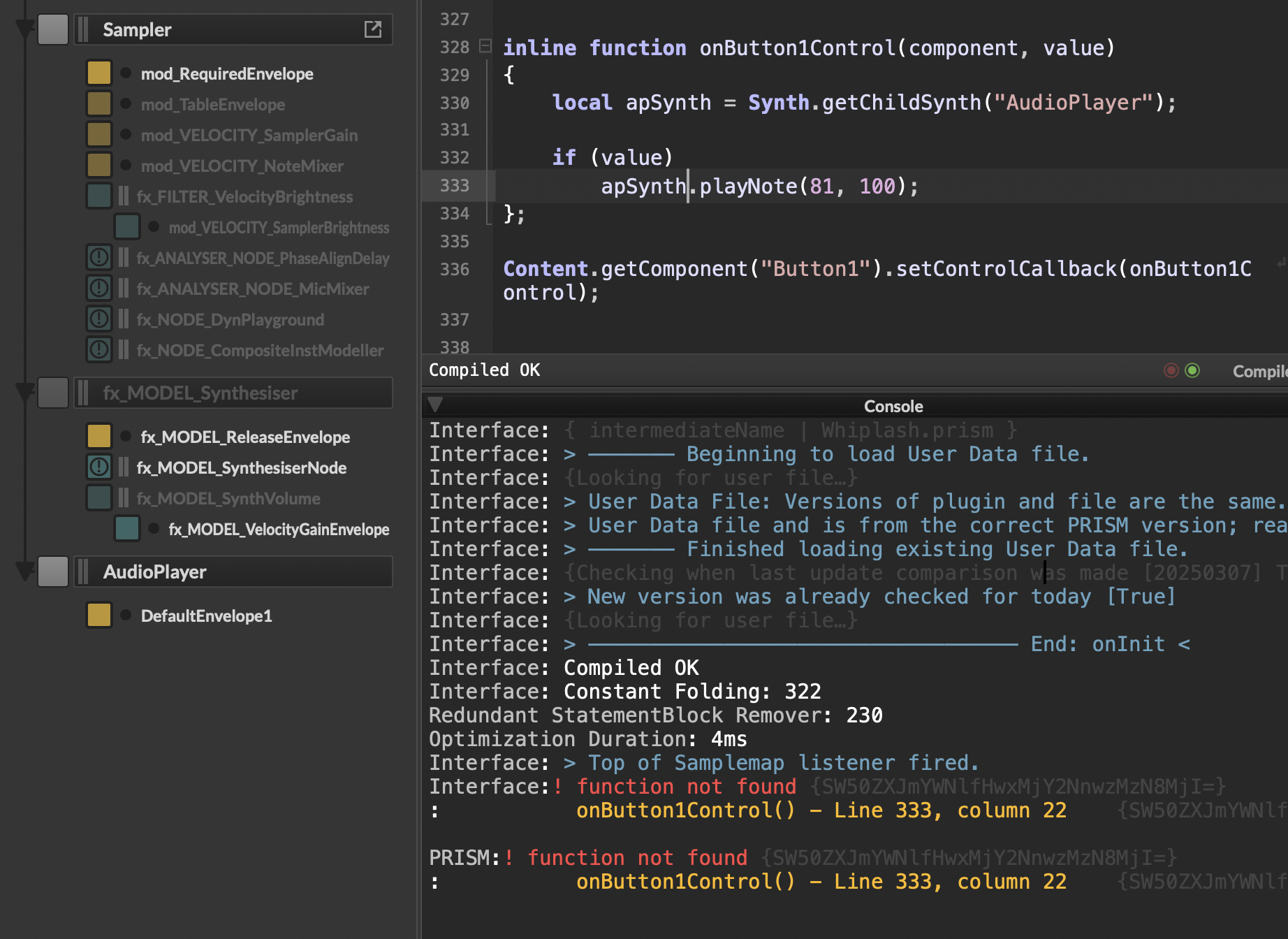Screen dimensions: 1288x939
Task: Toggle mod_RequiredEnvelope bypass dot
Action: [x=126, y=73]
